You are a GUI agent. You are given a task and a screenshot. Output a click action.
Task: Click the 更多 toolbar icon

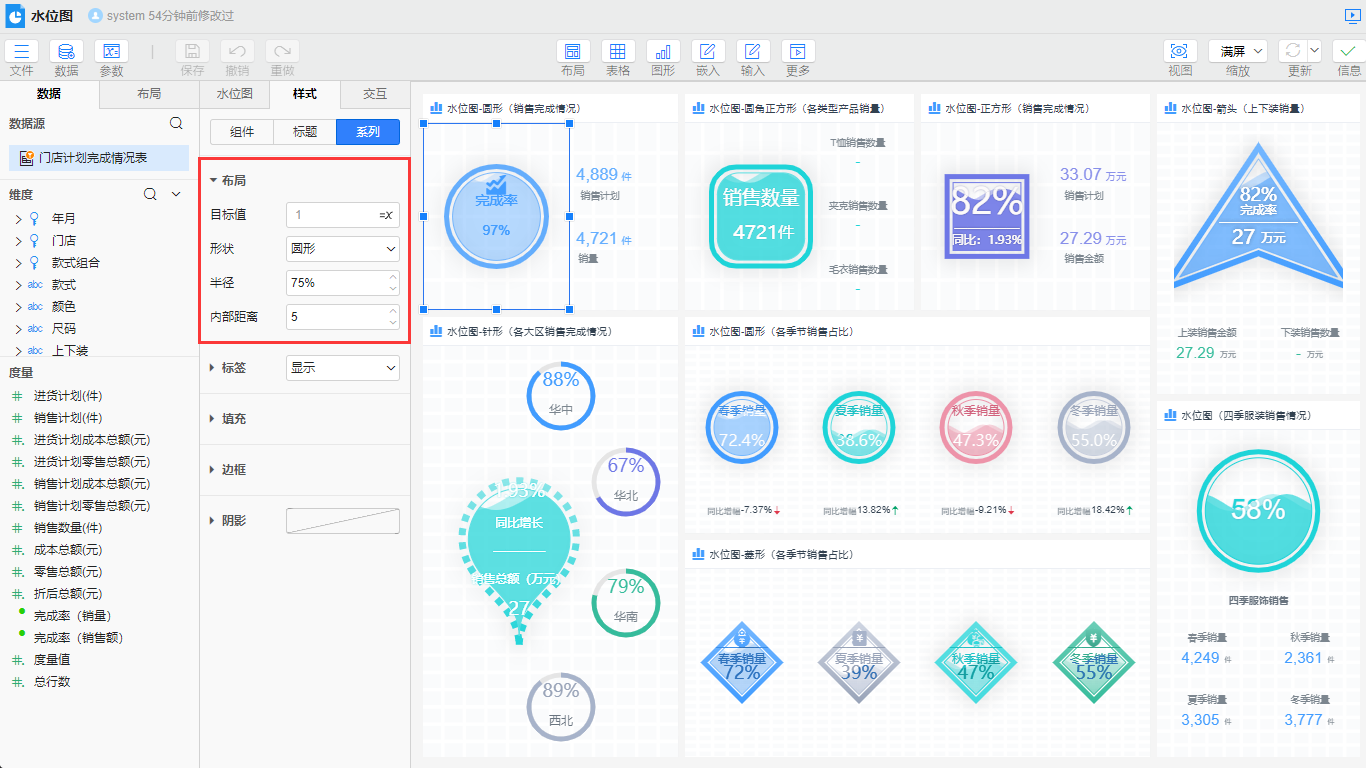(798, 52)
